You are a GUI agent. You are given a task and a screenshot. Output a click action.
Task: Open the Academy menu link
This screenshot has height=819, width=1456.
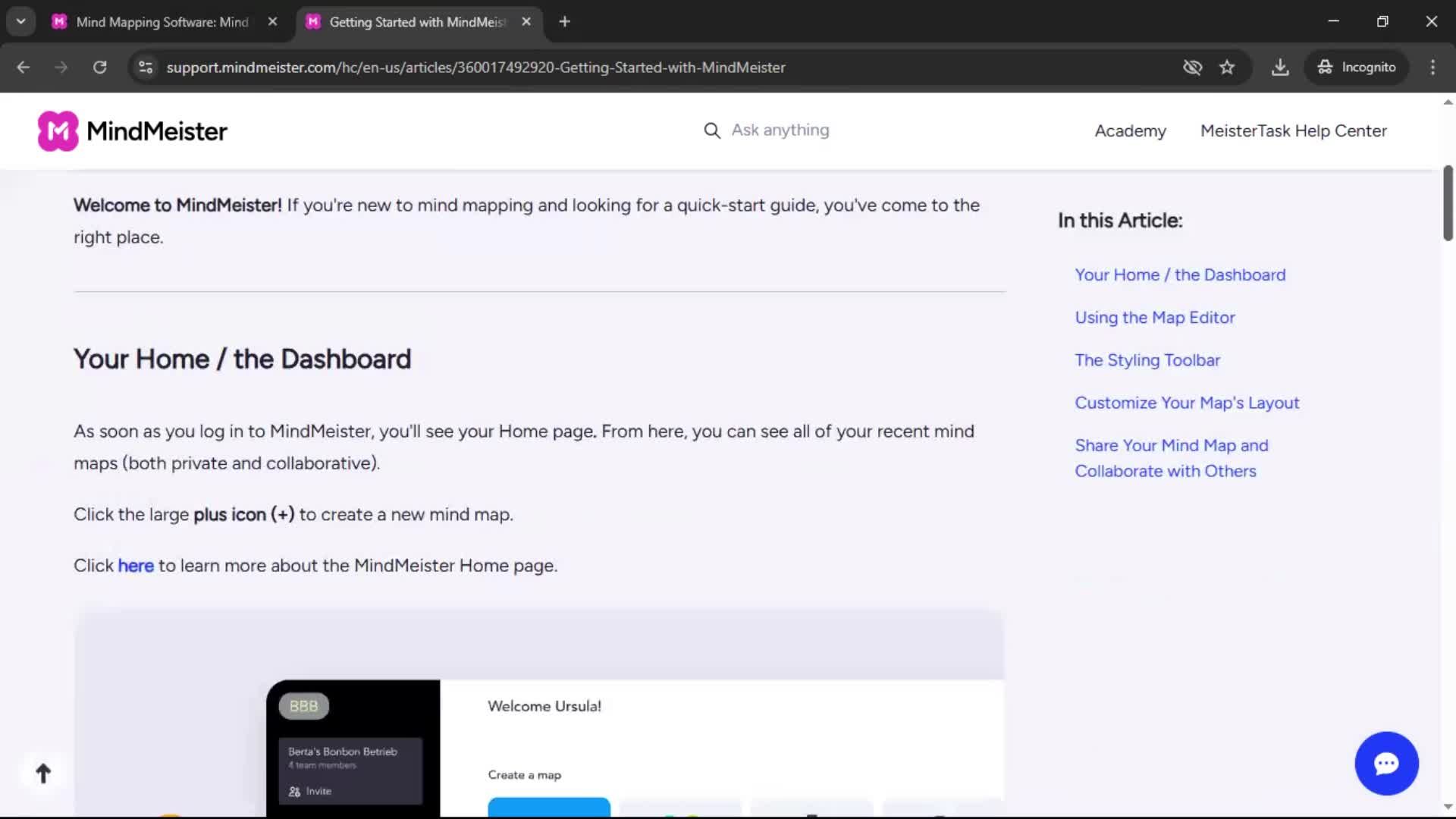(x=1130, y=131)
